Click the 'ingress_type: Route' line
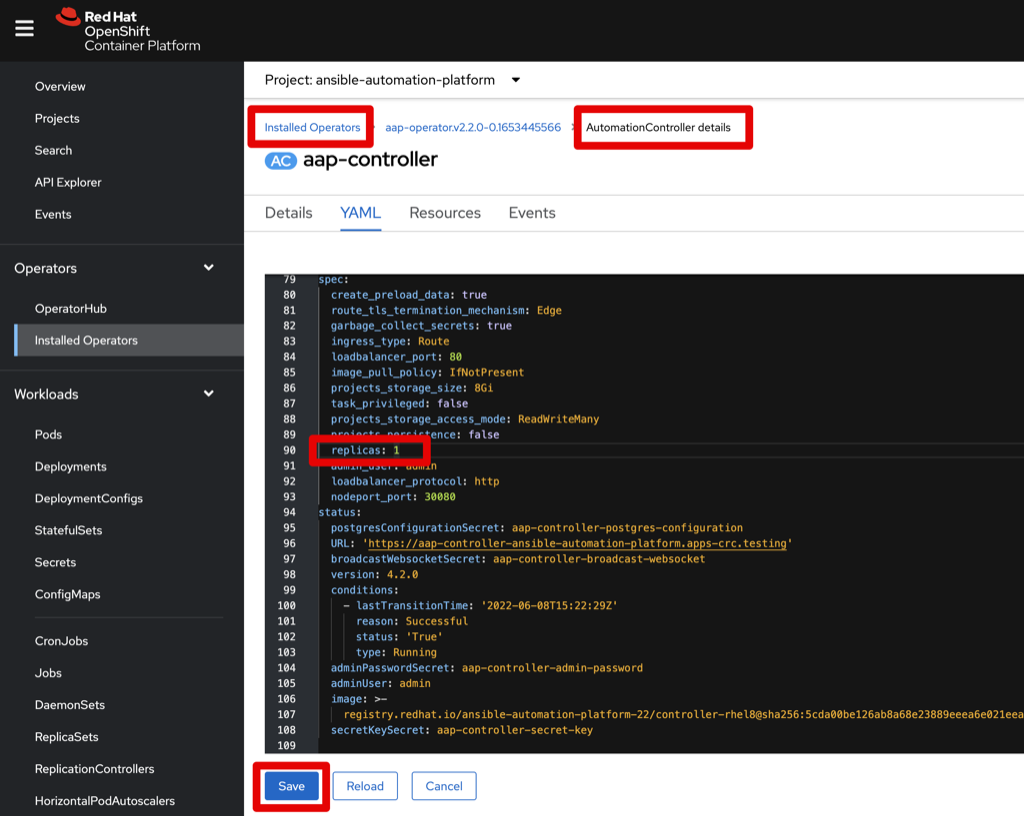Screen dimensions: 1024x816 pos(390,341)
